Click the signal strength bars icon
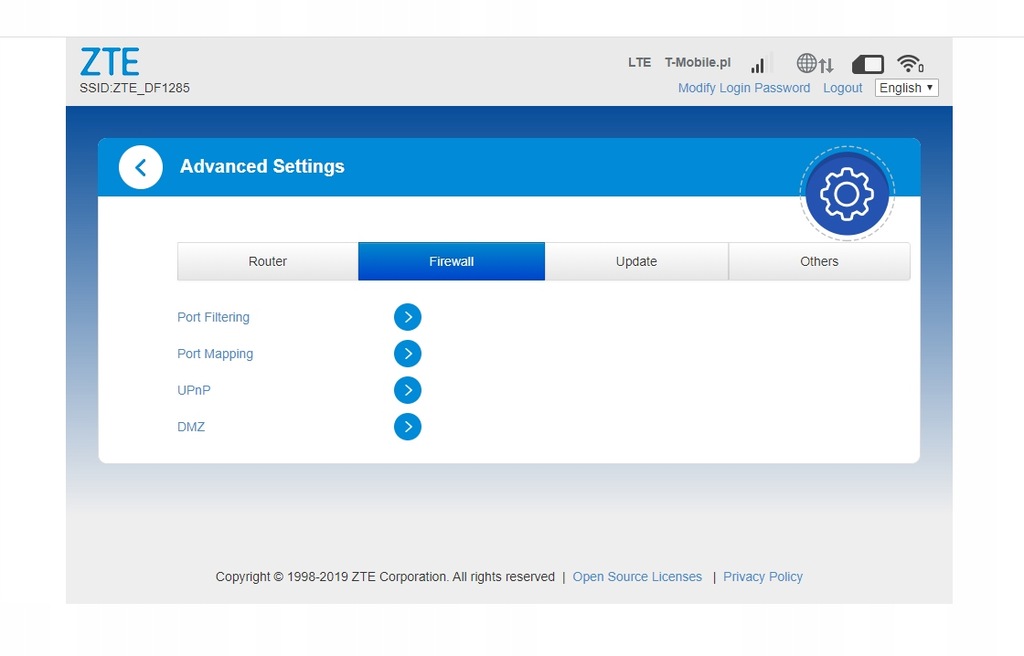 coord(758,64)
